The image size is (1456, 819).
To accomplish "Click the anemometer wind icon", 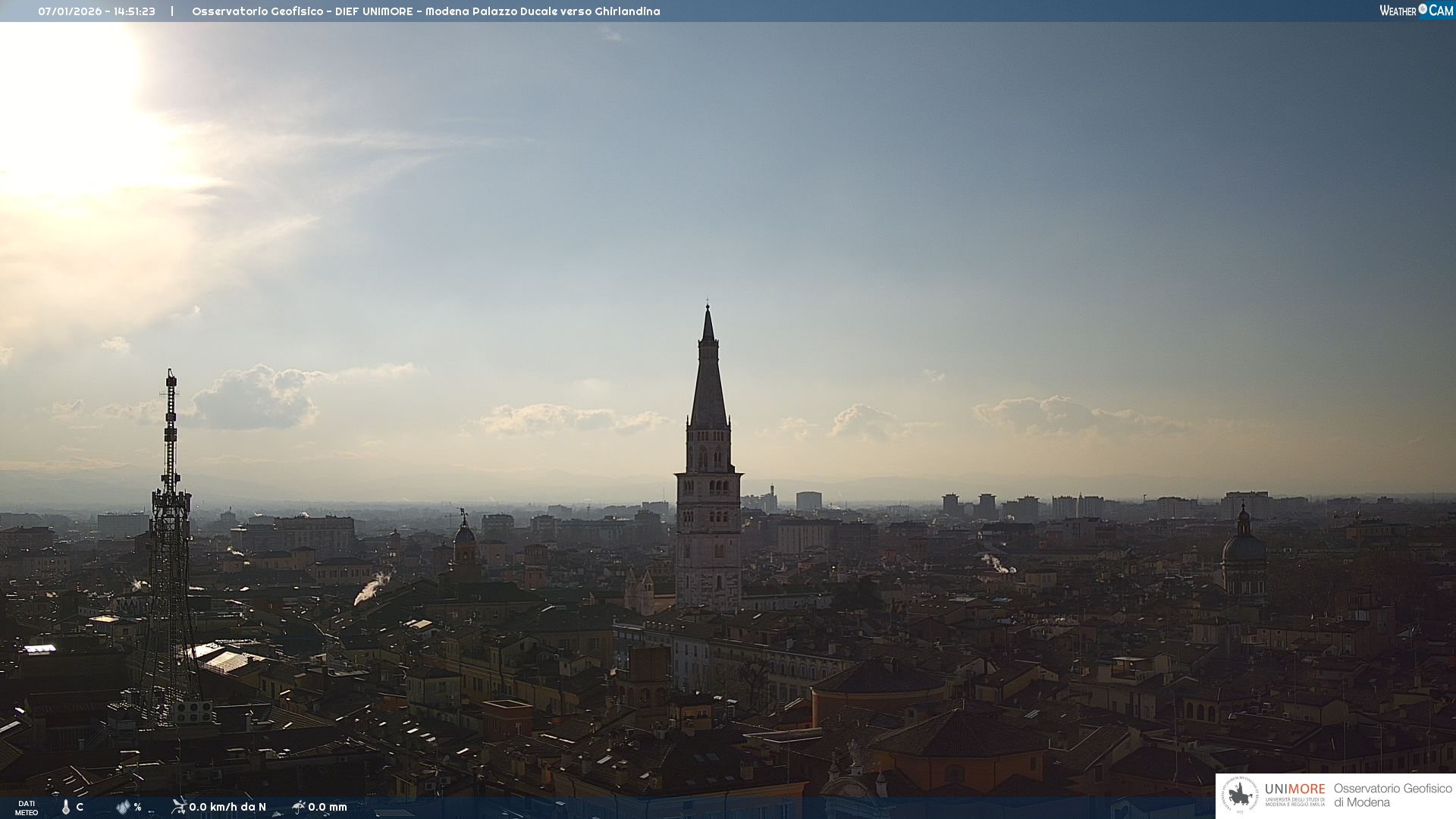I will click(x=179, y=807).
